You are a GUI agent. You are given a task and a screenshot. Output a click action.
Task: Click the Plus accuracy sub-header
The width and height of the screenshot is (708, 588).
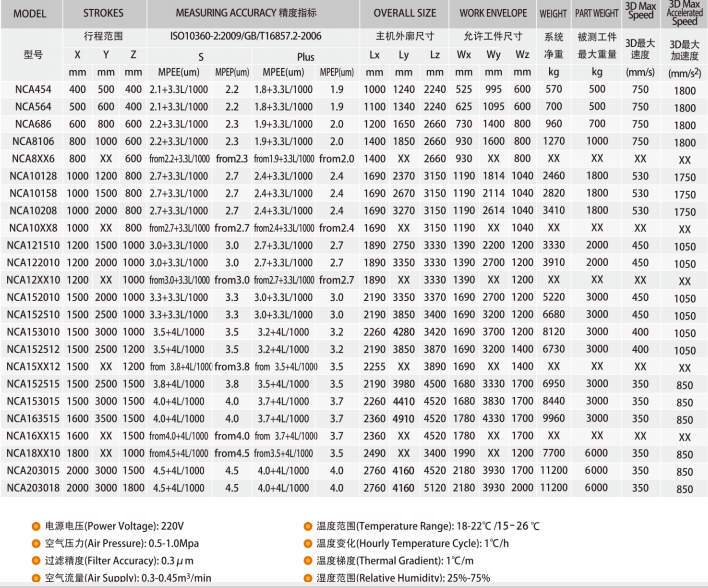306,57
